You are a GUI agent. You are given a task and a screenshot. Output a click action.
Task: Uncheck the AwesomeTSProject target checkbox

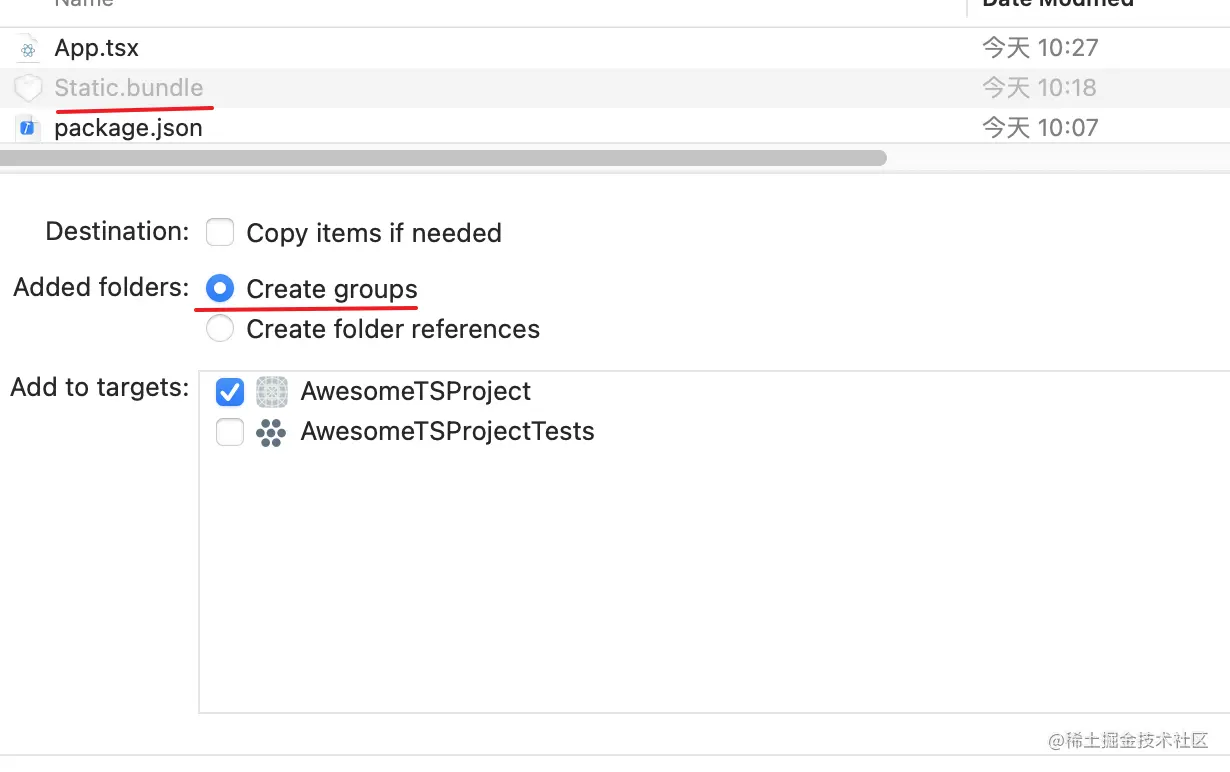tap(230, 392)
